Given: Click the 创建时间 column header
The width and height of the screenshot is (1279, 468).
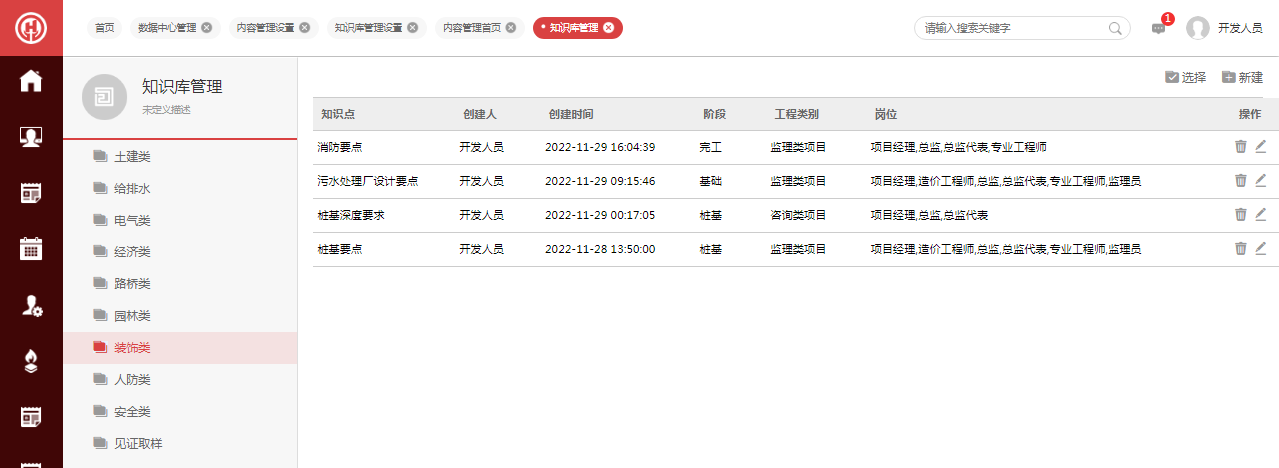Looking at the screenshot, I should [x=571, y=114].
